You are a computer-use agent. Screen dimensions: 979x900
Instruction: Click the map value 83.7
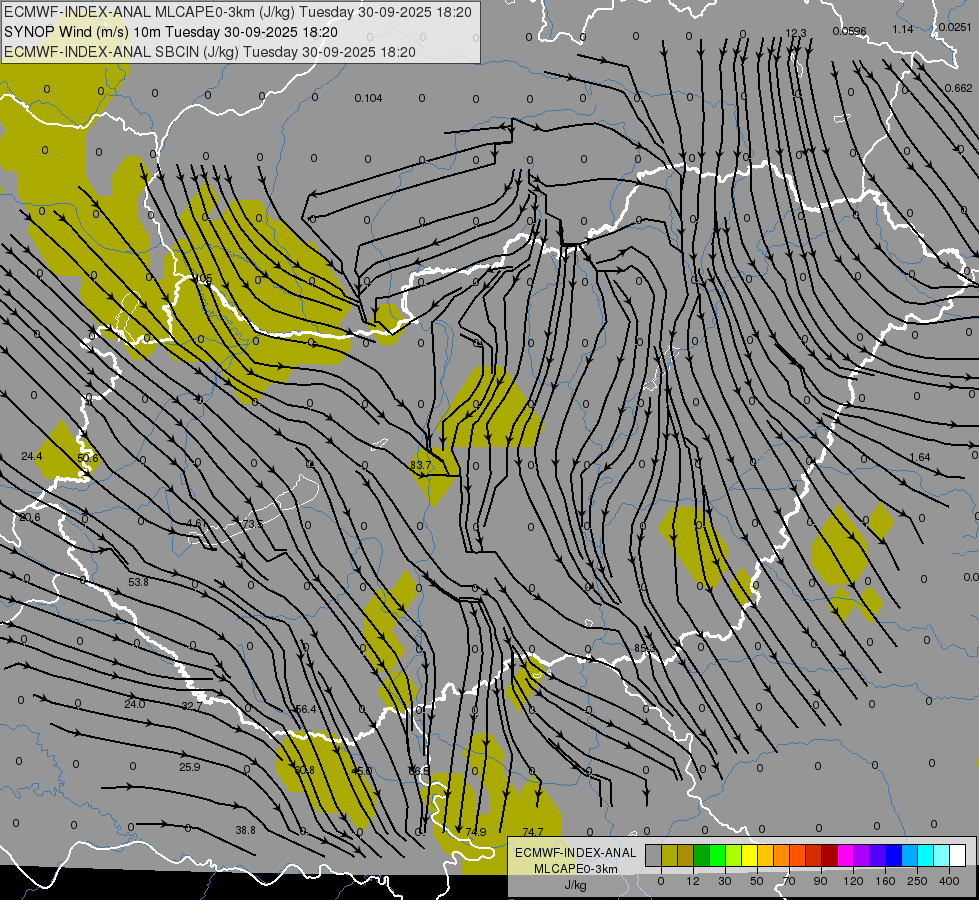point(420,465)
